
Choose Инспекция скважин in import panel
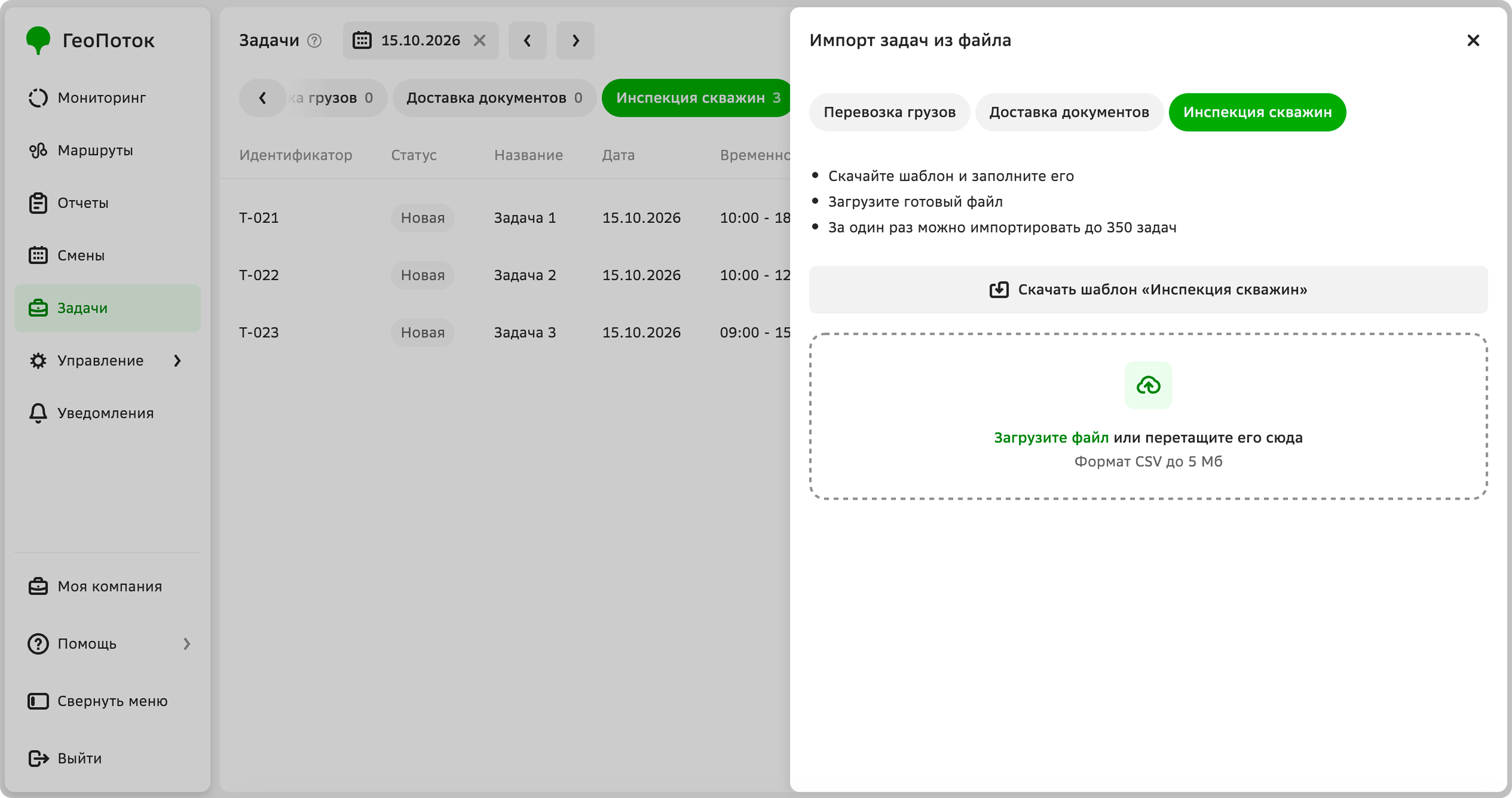click(x=1257, y=112)
